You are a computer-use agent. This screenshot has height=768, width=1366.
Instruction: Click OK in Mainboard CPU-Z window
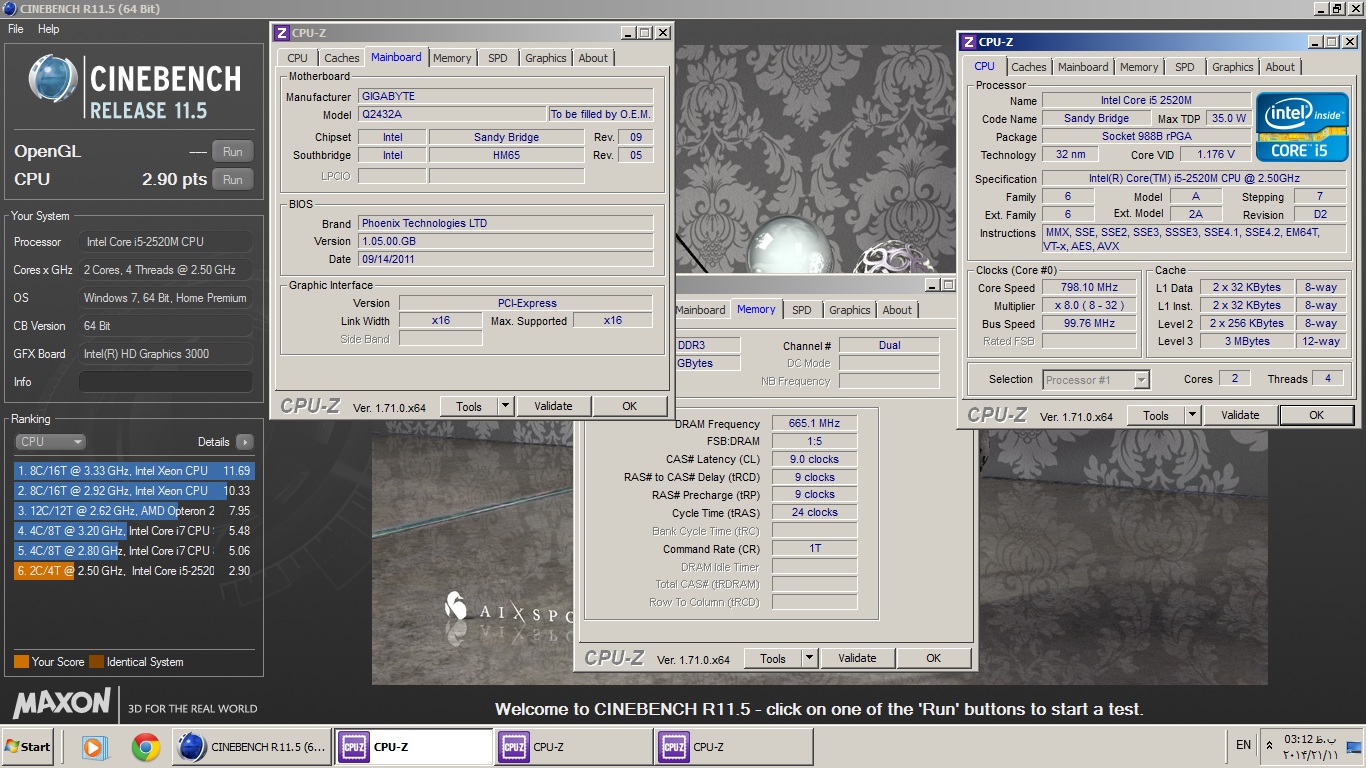(629, 406)
